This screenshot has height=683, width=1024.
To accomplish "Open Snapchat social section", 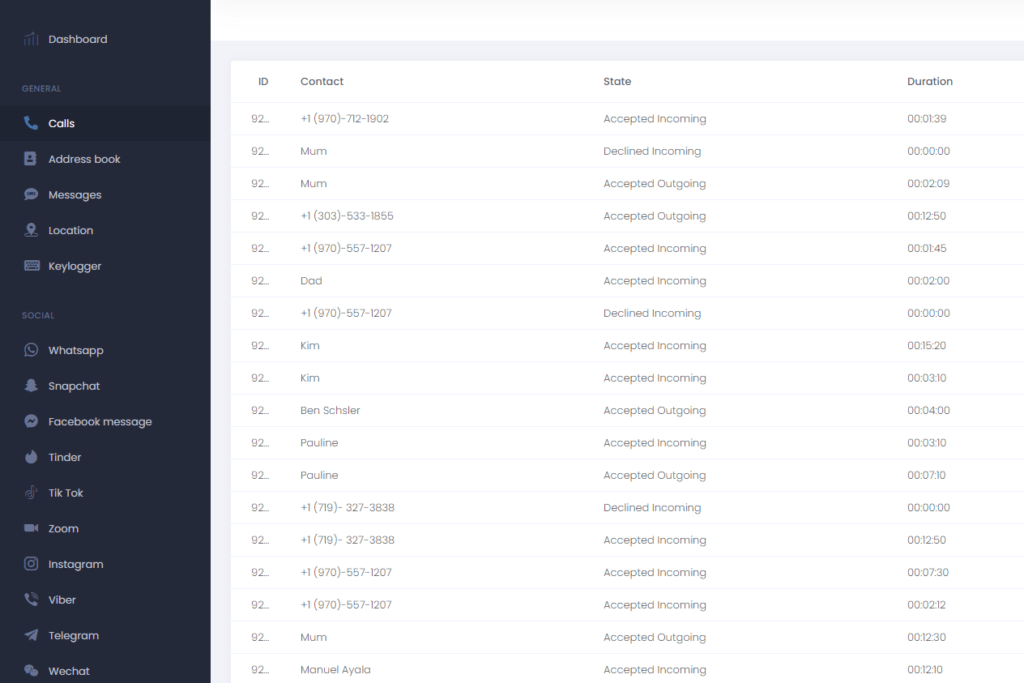I will coord(74,386).
